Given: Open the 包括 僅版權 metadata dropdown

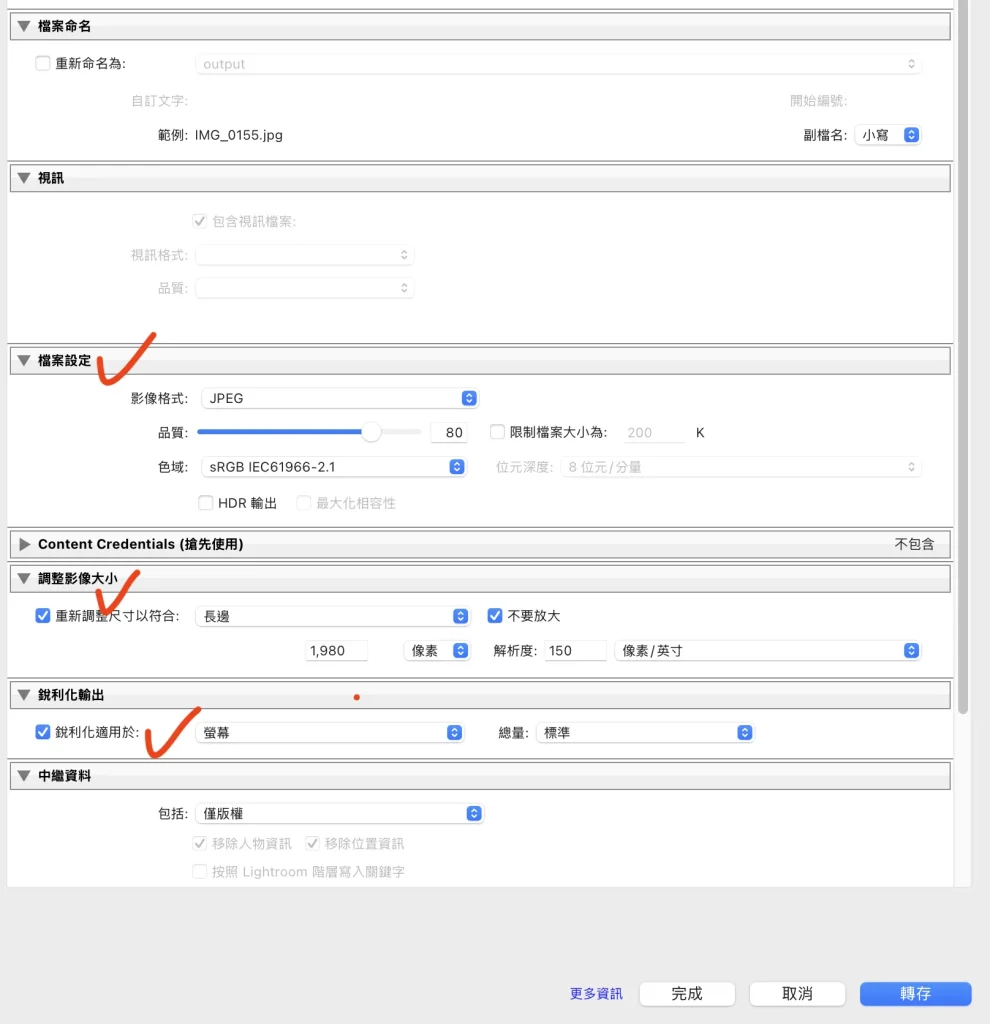Looking at the screenshot, I should (x=339, y=814).
